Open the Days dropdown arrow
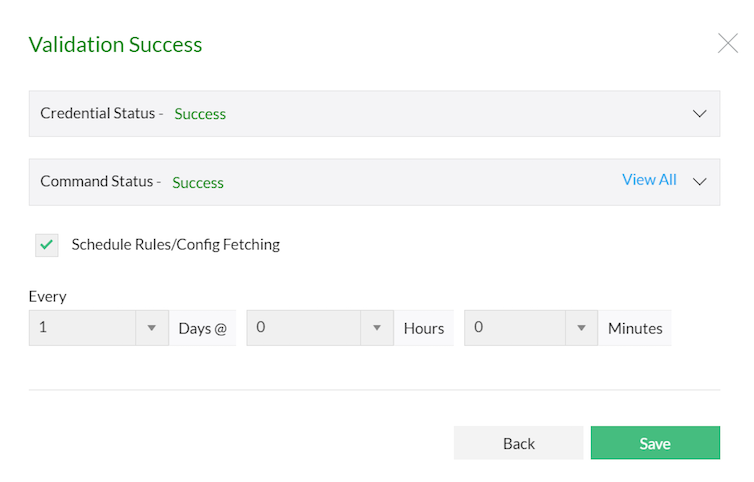Screen dimensions: 754x482 [x=152, y=327]
